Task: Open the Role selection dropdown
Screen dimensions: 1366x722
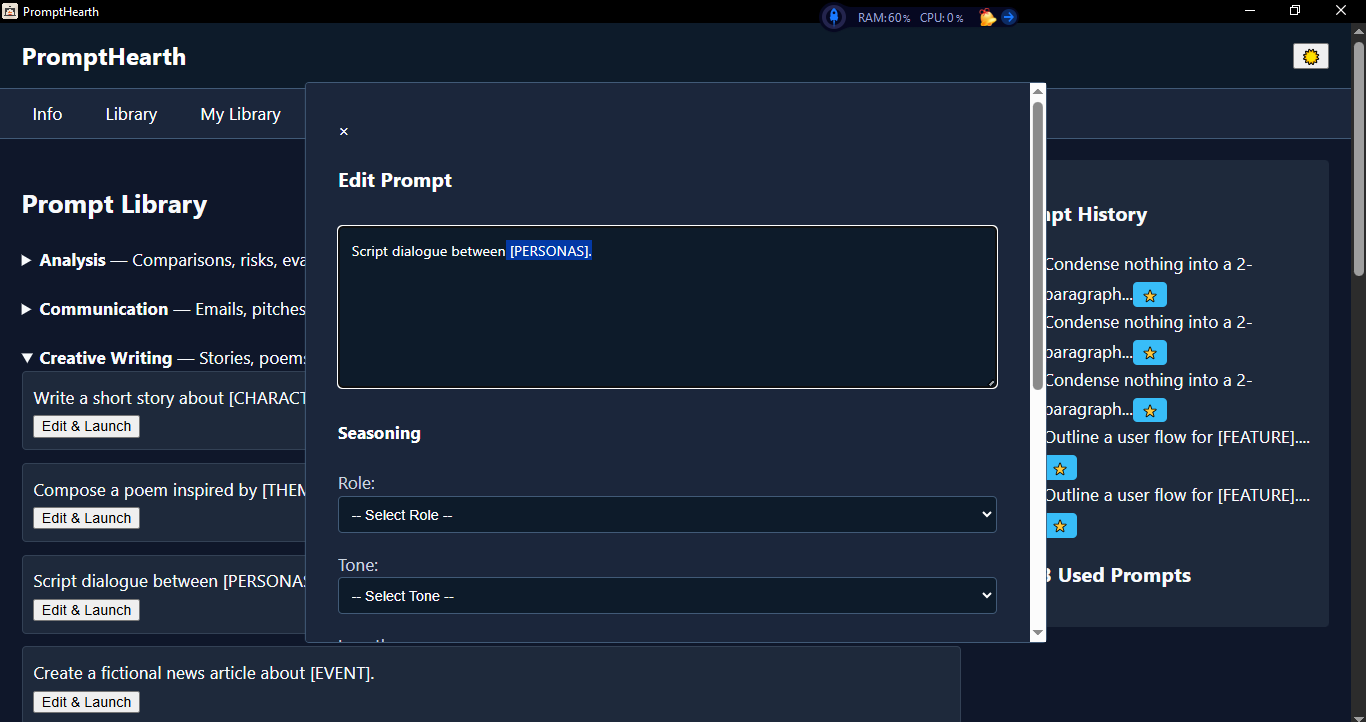Action: pos(667,514)
